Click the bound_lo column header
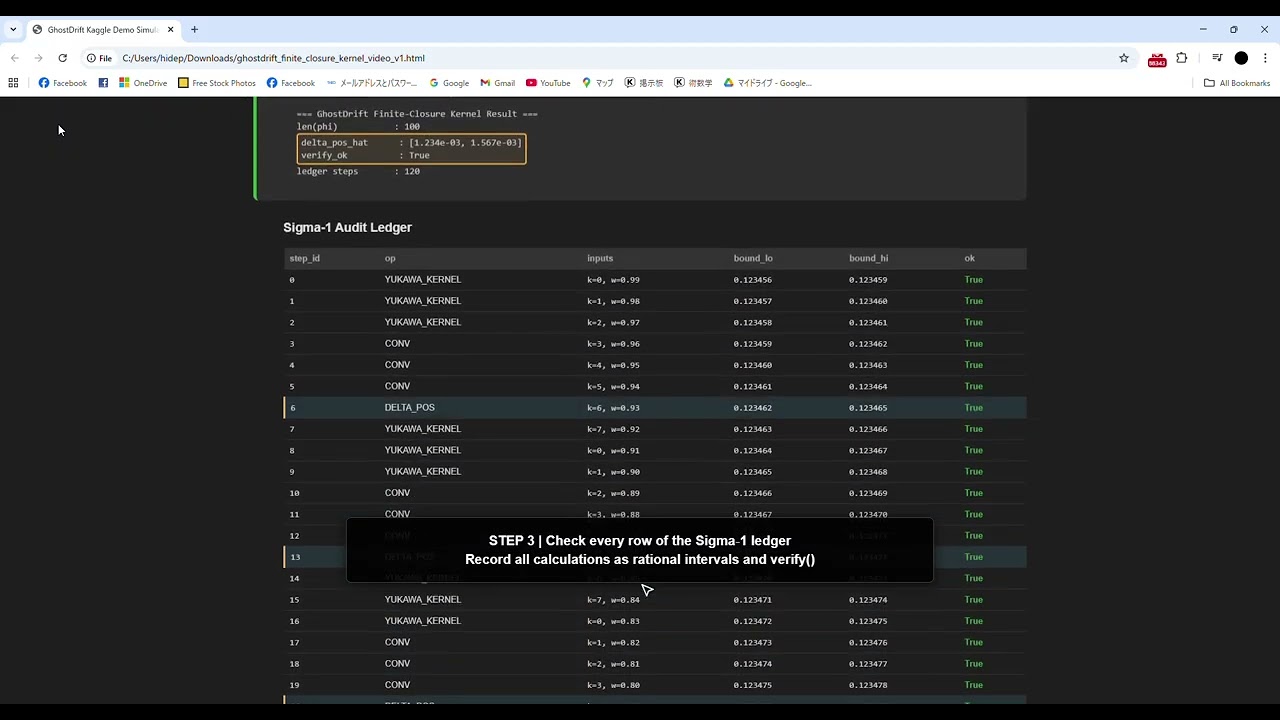The height and width of the screenshot is (720, 1280). point(753,259)
